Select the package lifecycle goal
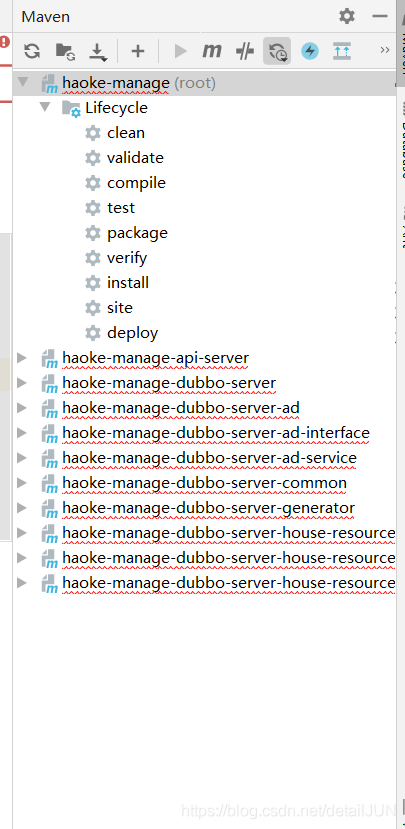This screenshot has height=829, width=405. point(137,233)
